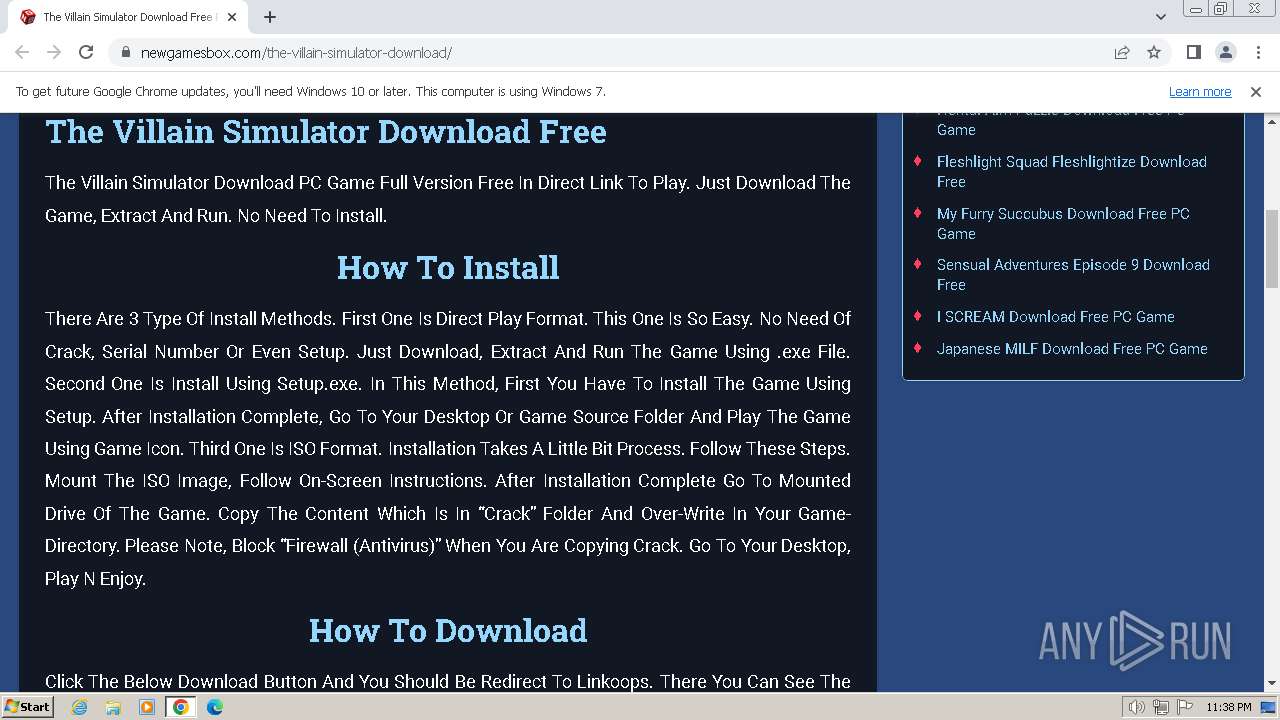Open a new tab
The image size is (1280, 720).
270,17
